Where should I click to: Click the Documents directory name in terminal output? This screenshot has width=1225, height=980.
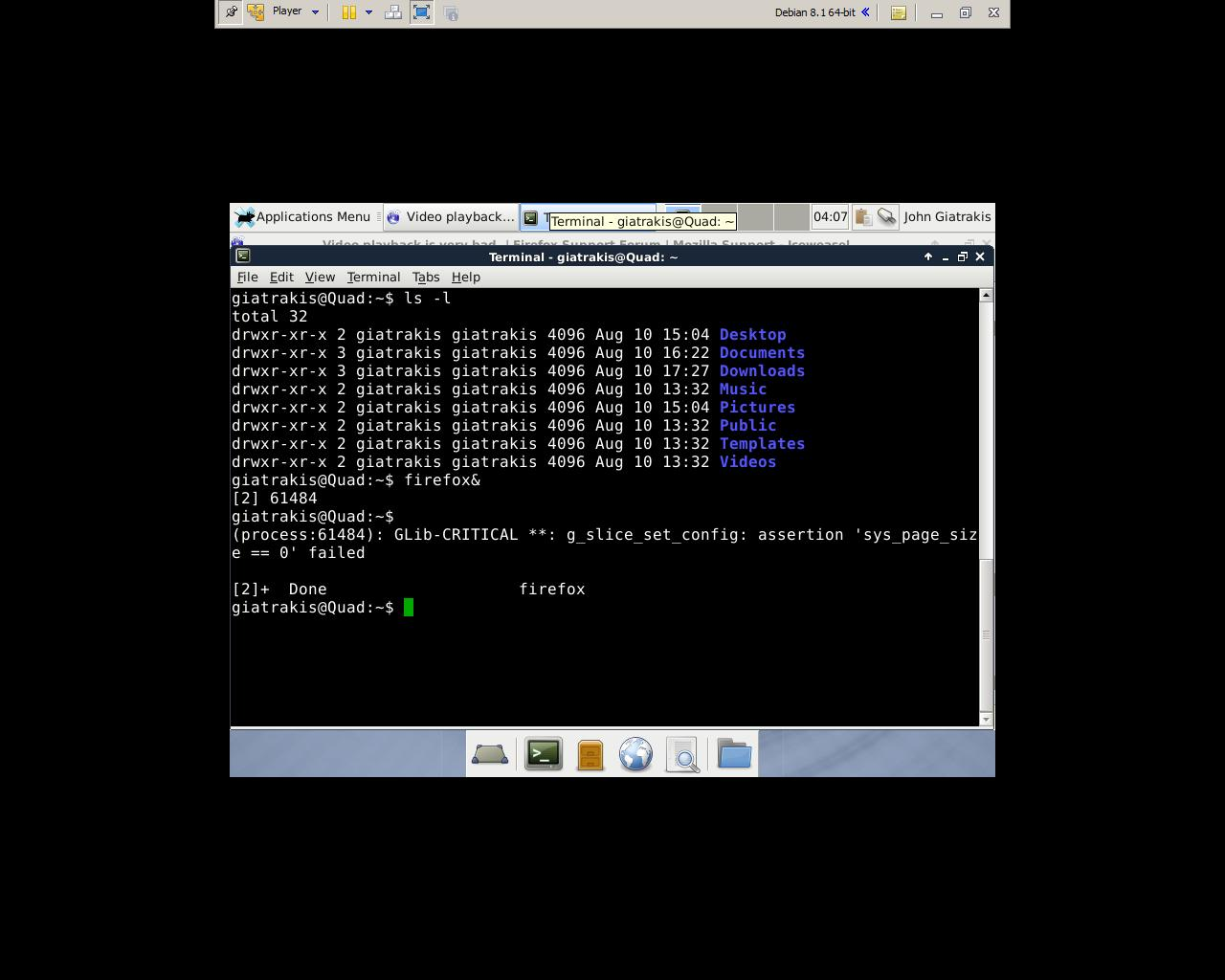(762, 353)
